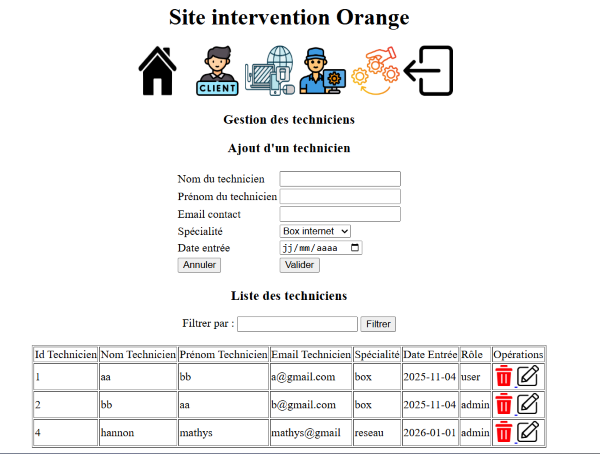Viewport: 600px width, 454px height.
Task: Click the Valider button
Action: click(x=300, y=265)
